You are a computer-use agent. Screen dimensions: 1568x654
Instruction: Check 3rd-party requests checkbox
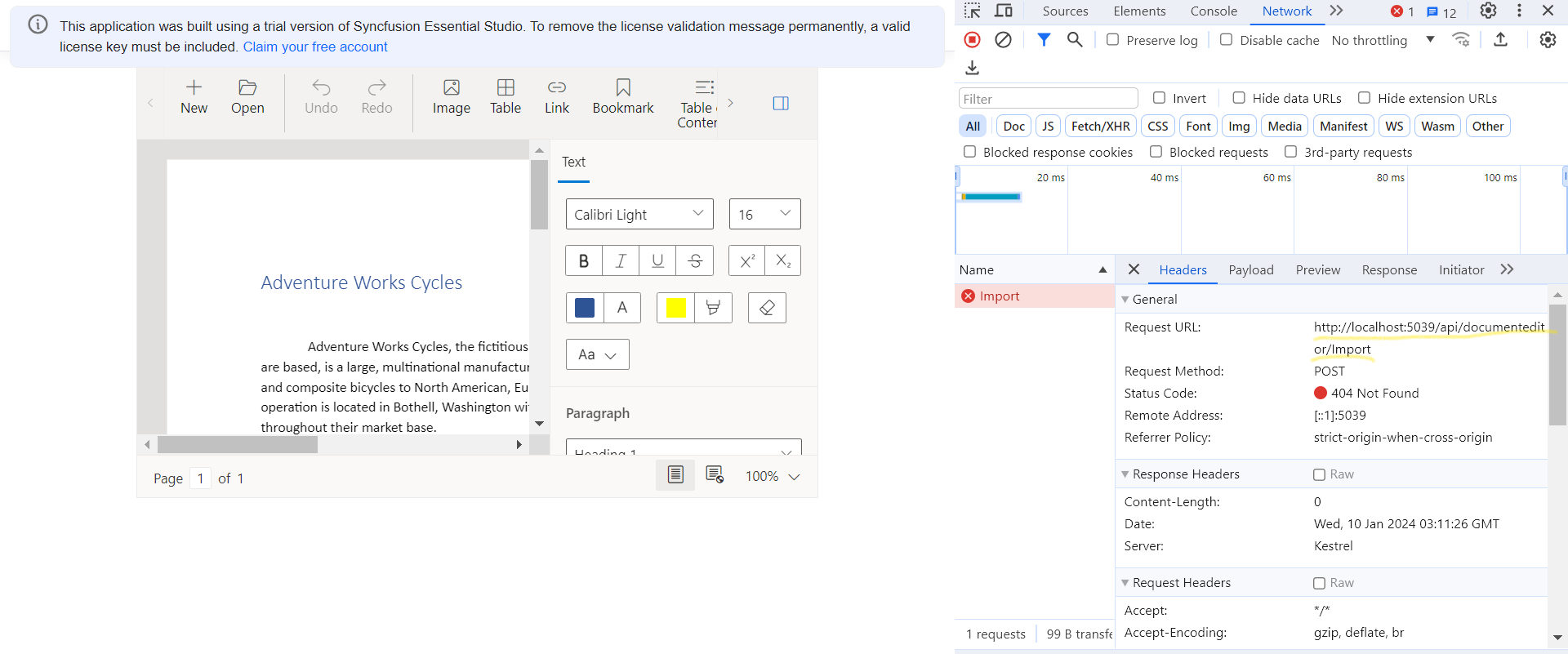point(1290,151)
